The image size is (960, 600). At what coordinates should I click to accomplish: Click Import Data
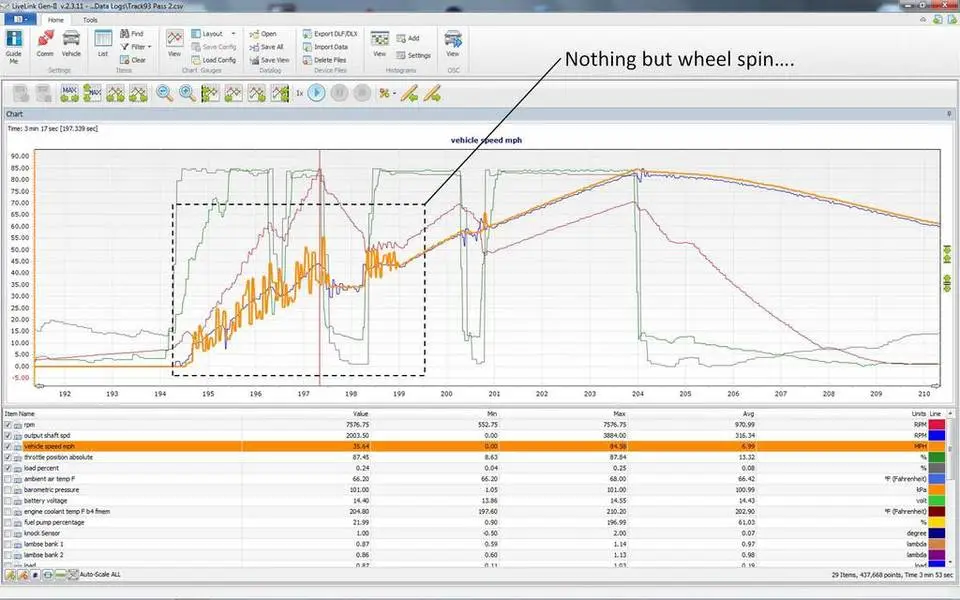[325, 47]
